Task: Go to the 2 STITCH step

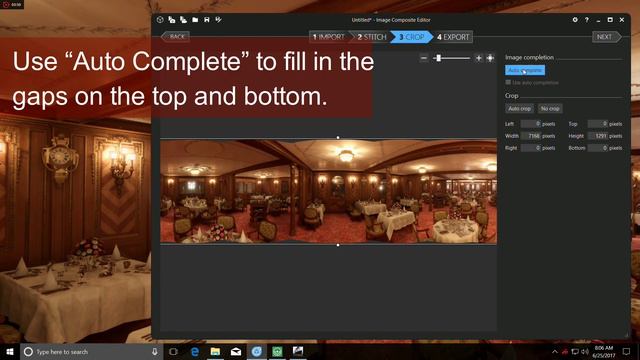Action: tap(371, 37)
